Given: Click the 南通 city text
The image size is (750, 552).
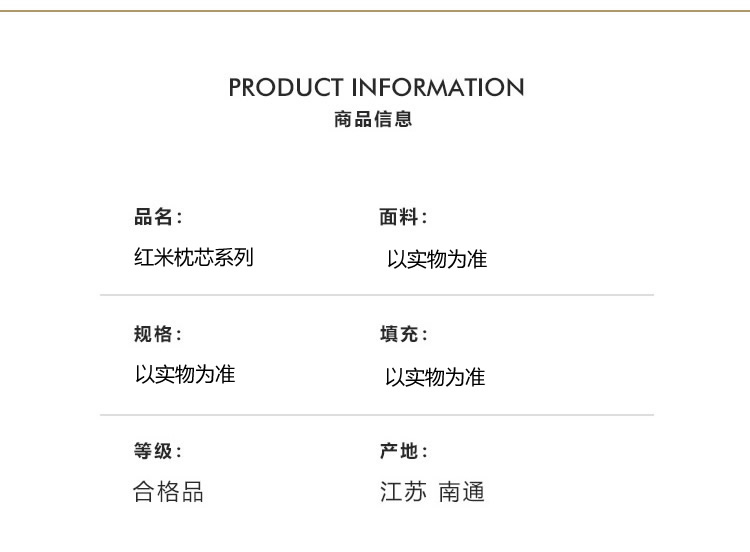Looking at the screenshot, I should point(462,492).
